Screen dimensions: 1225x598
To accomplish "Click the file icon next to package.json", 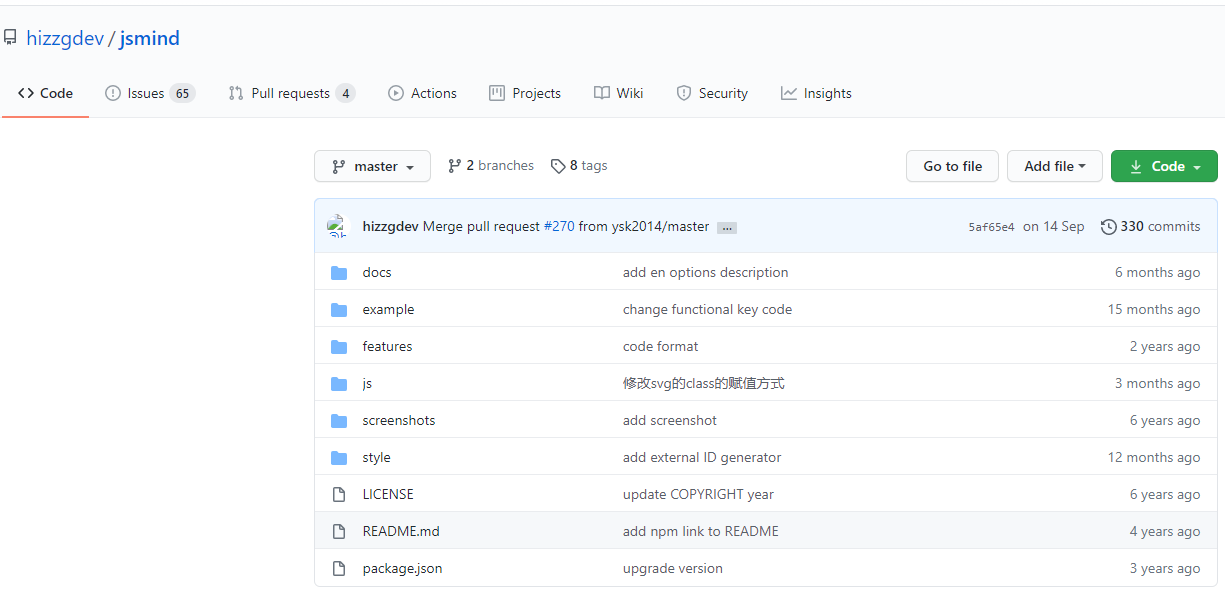I will click(x=339, y=569).
